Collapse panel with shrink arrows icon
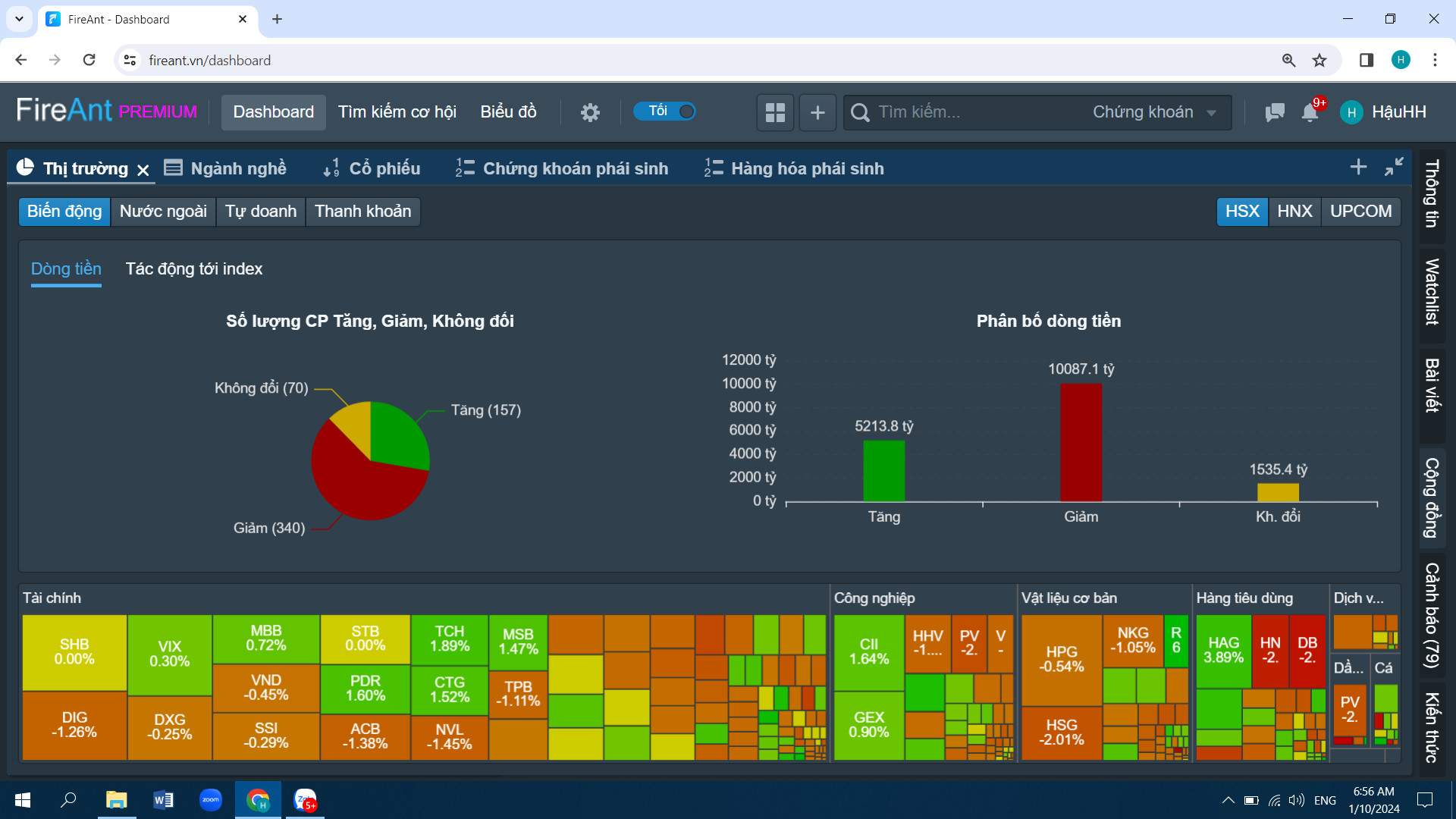 tap(1394, 168)
